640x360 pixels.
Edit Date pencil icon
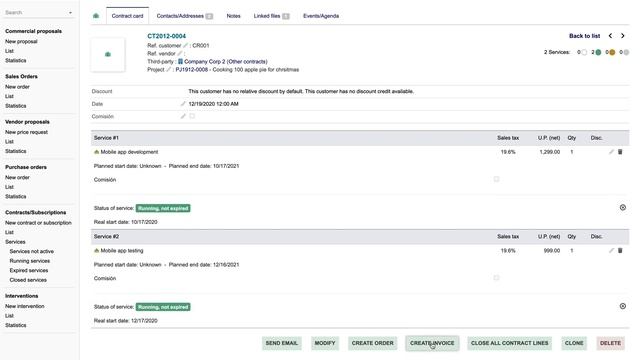(183, 104)
